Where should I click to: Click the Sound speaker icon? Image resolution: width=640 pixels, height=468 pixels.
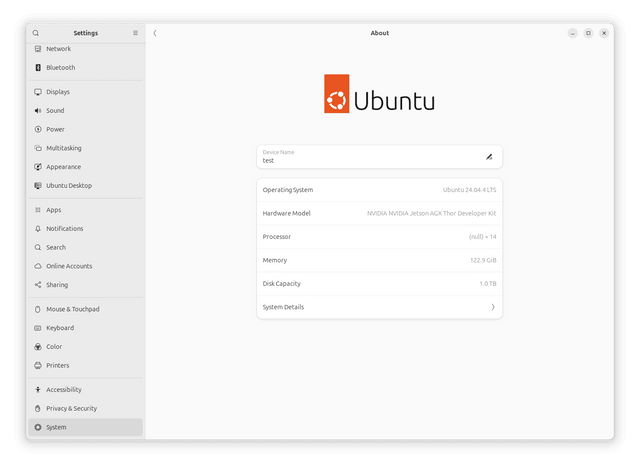[x=38, y=111]
